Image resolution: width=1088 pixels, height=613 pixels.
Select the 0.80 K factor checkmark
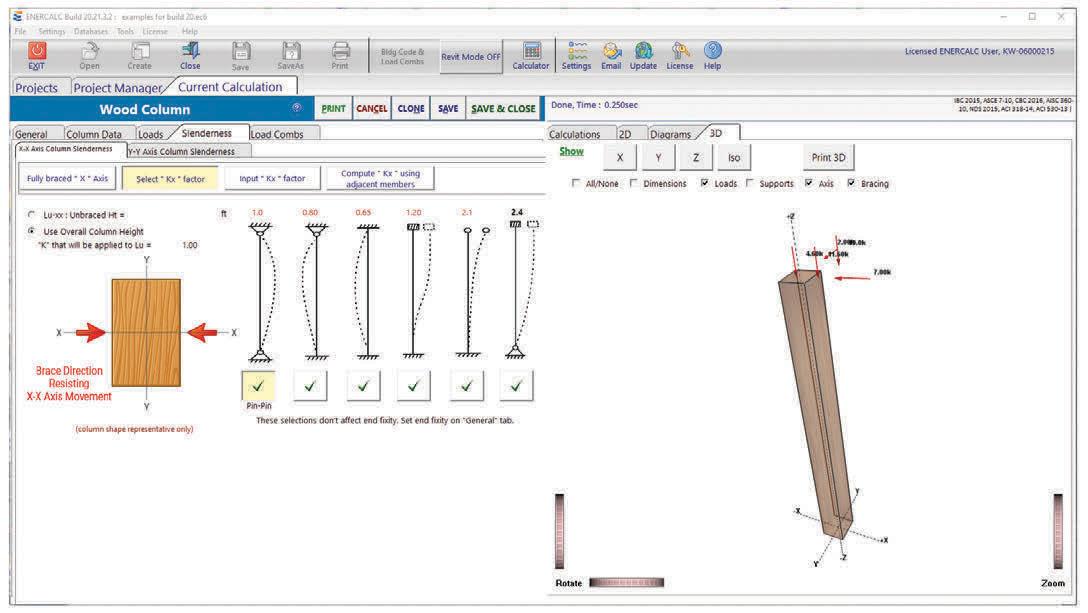point(310,385)
